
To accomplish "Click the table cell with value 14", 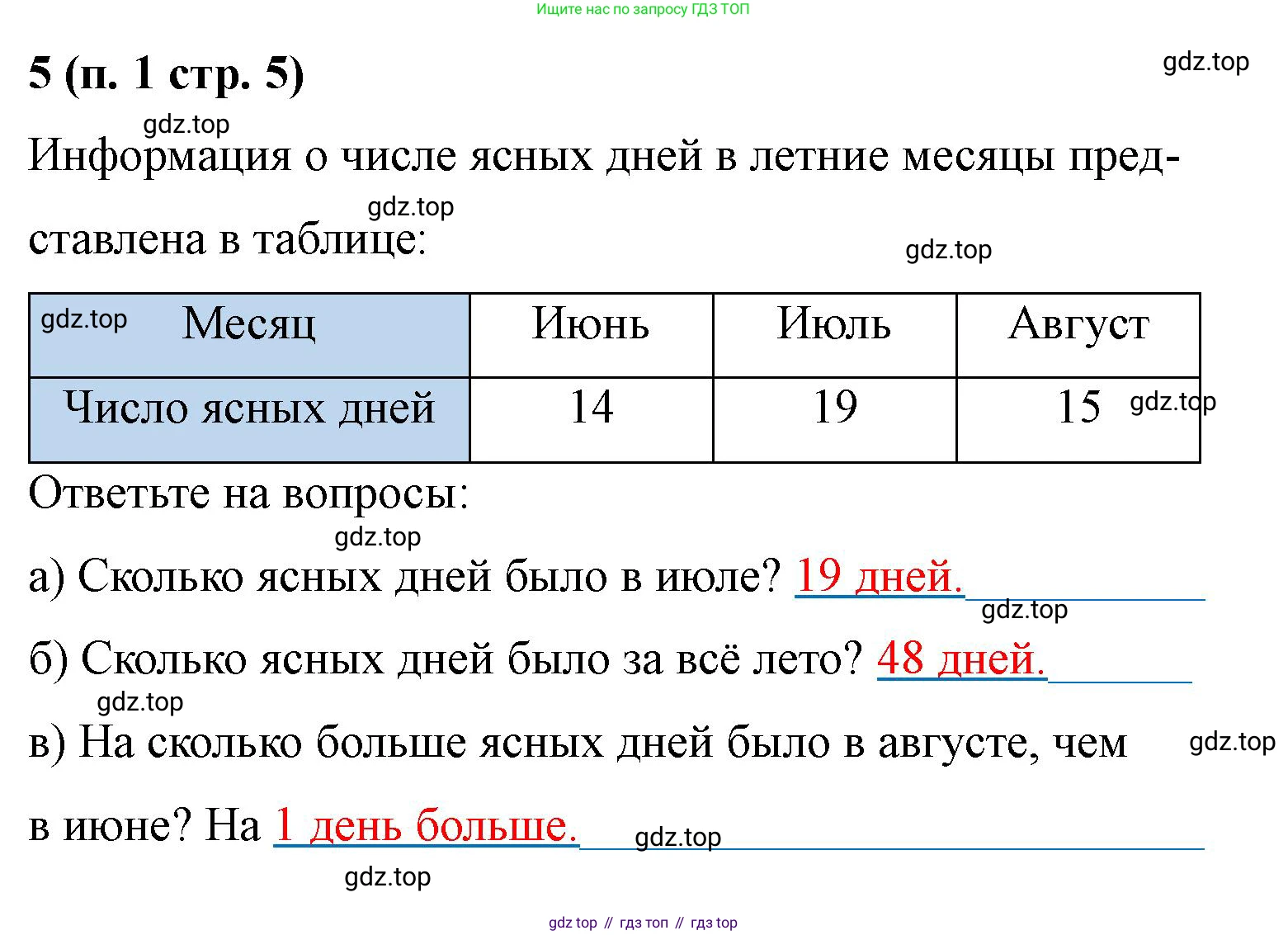I will coord(592,408).
